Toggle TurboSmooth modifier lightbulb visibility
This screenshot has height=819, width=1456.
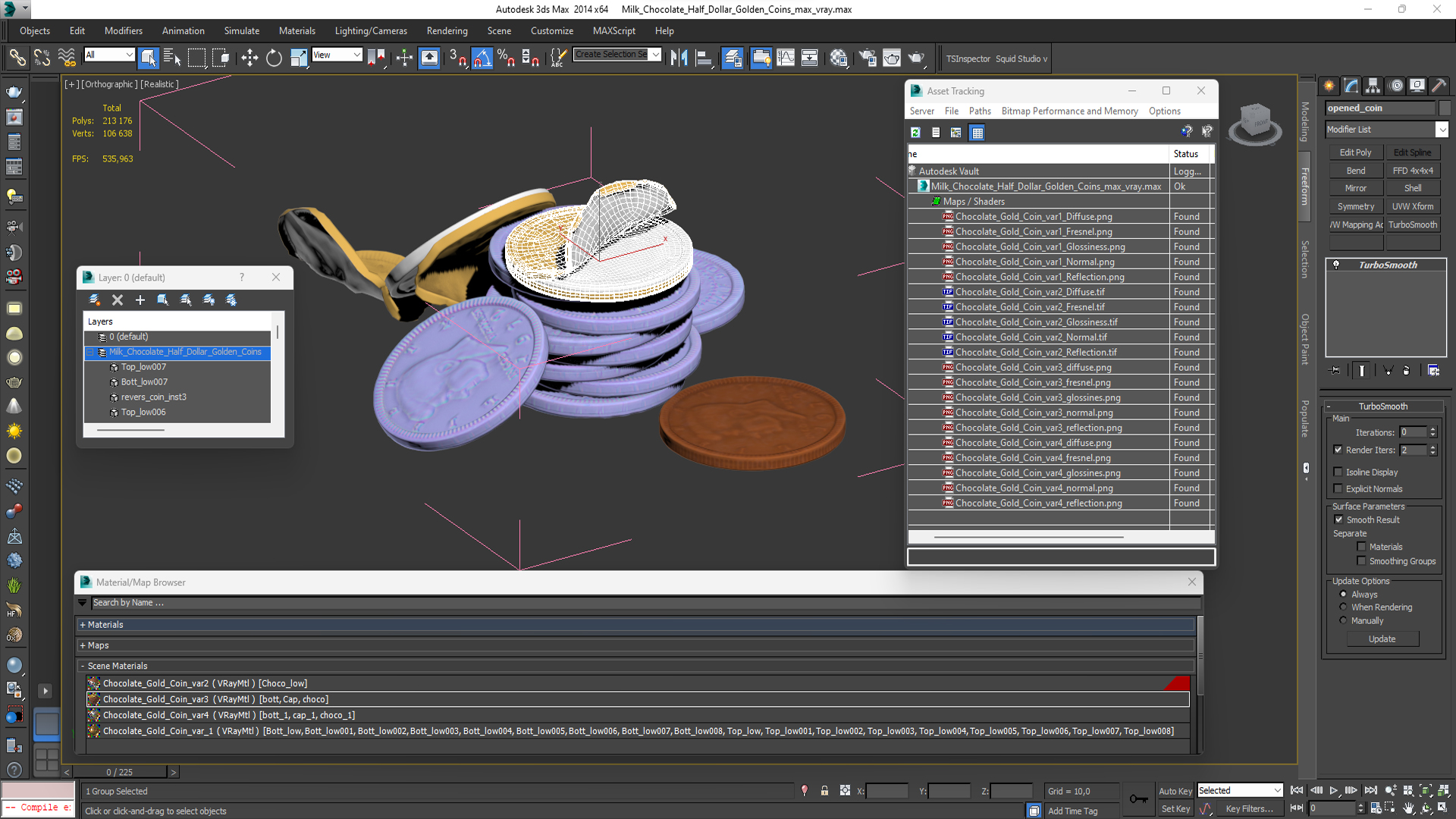[x=1336, y=265]
